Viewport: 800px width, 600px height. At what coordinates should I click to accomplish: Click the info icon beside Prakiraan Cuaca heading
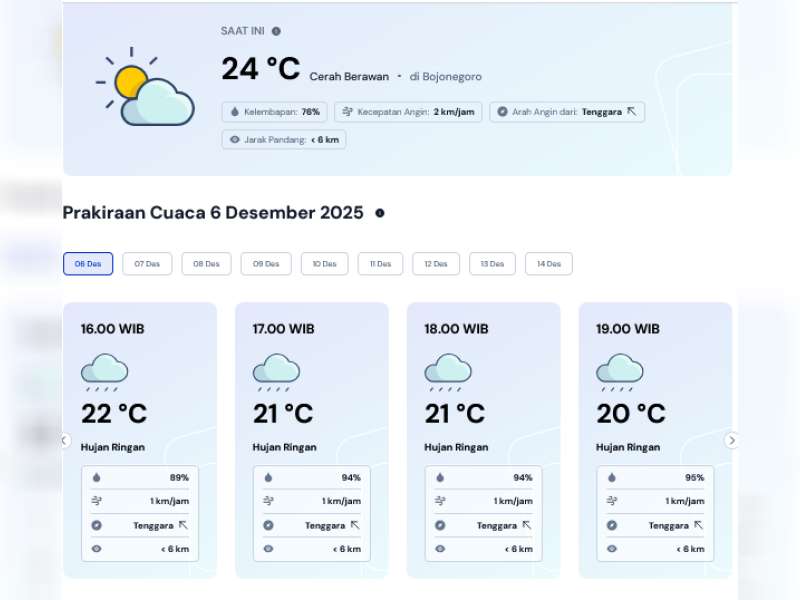[378, 213]
